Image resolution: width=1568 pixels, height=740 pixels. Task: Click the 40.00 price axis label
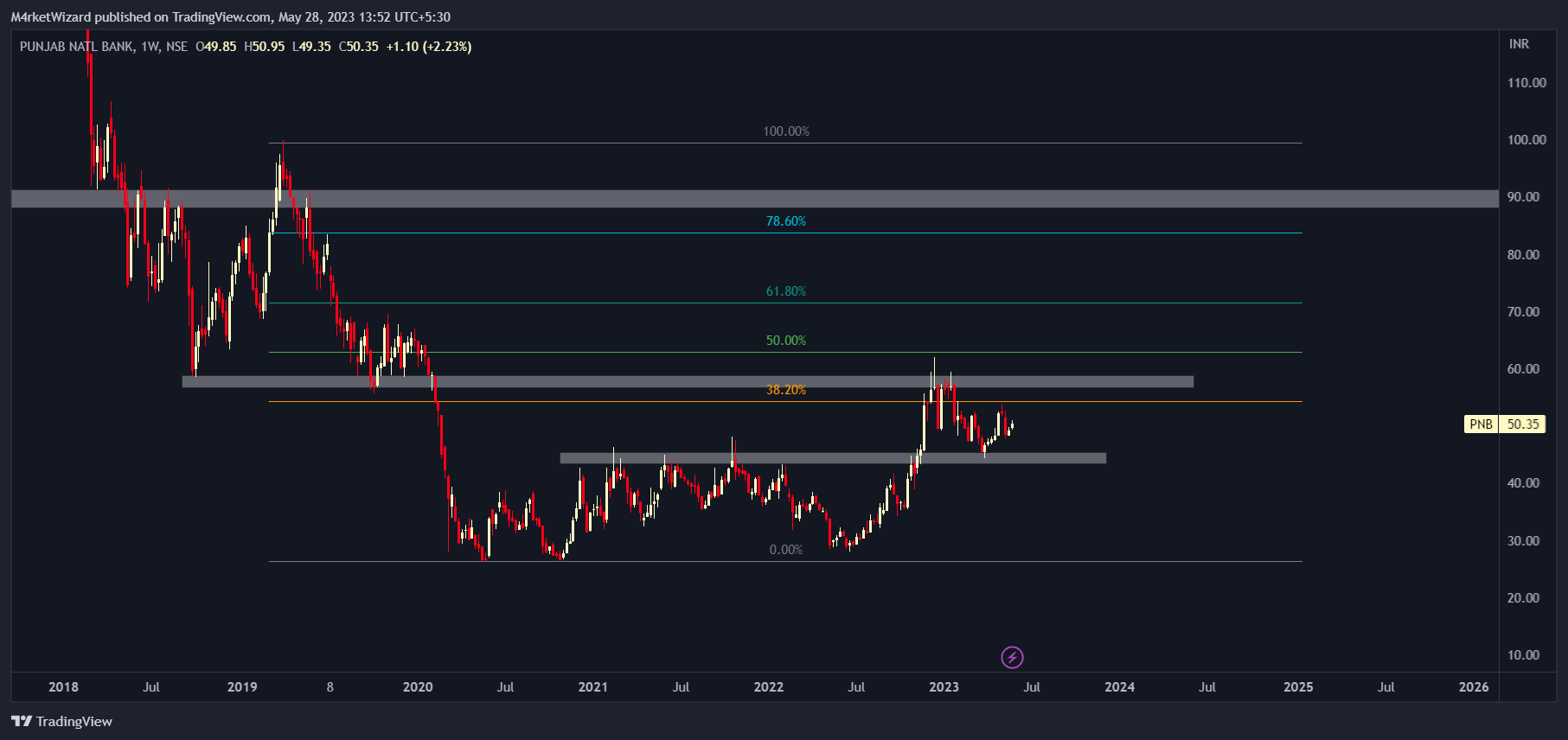pyautogui.click(x=1523, y=483)
